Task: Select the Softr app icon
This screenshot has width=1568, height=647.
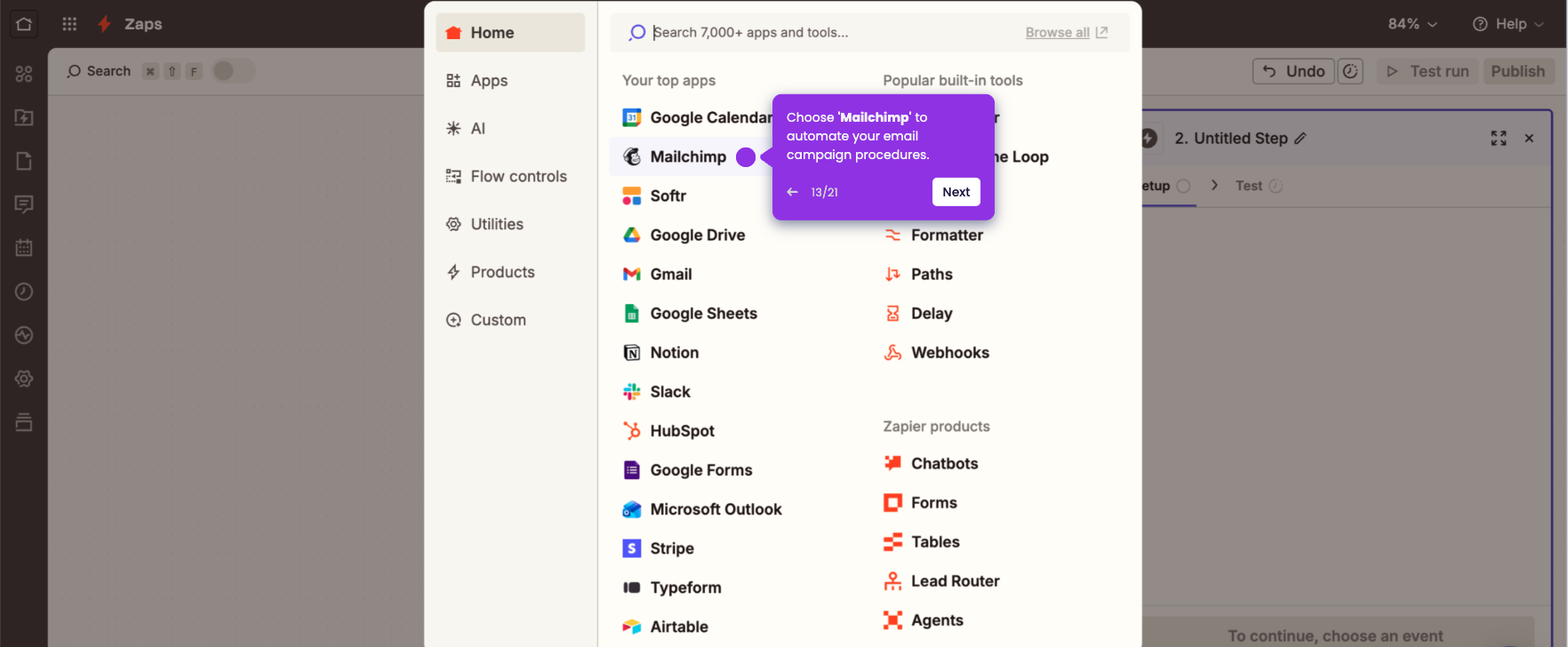Action: tap(632, 196)
